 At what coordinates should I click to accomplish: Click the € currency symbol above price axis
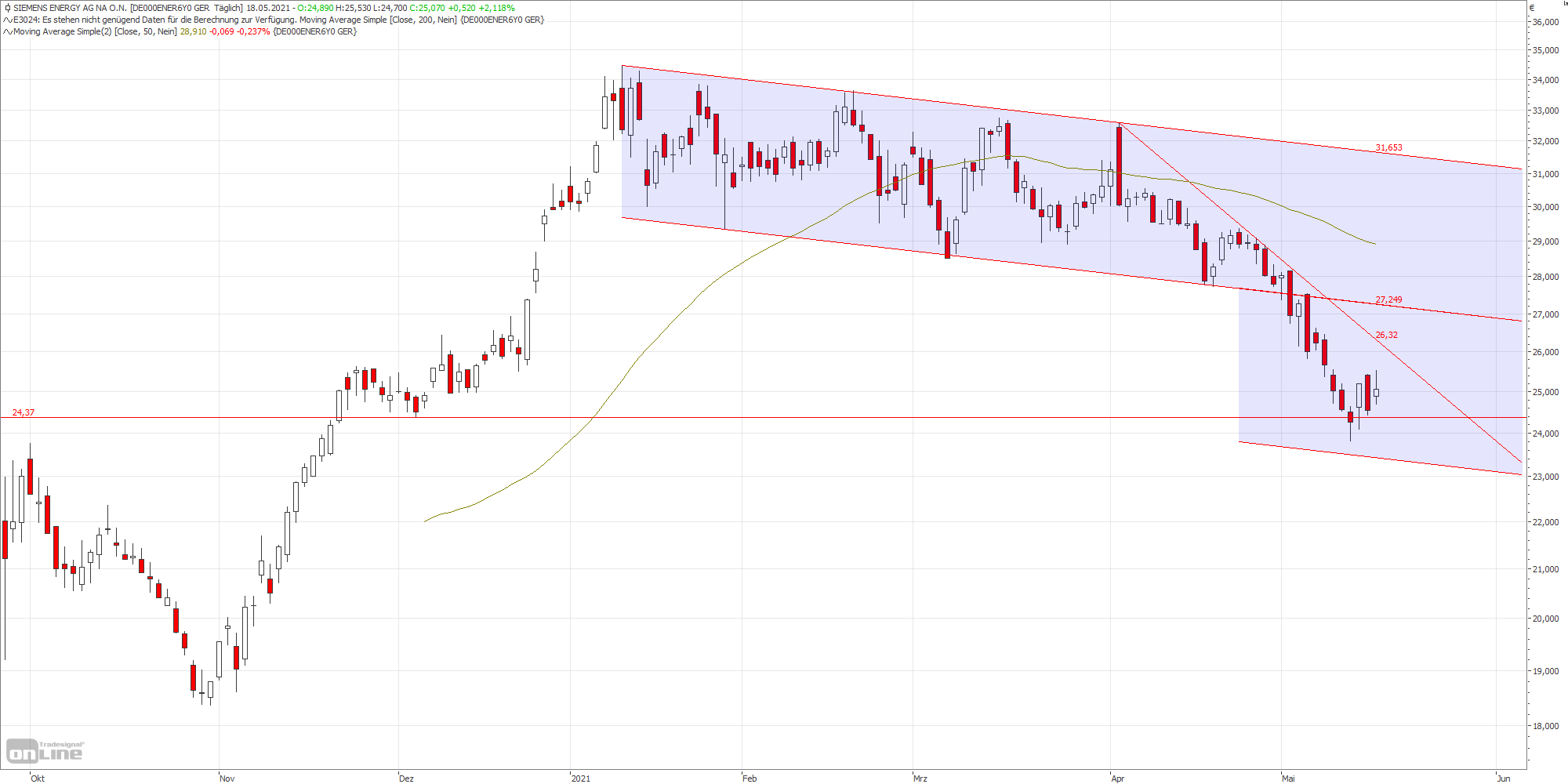coord(1533,8)
